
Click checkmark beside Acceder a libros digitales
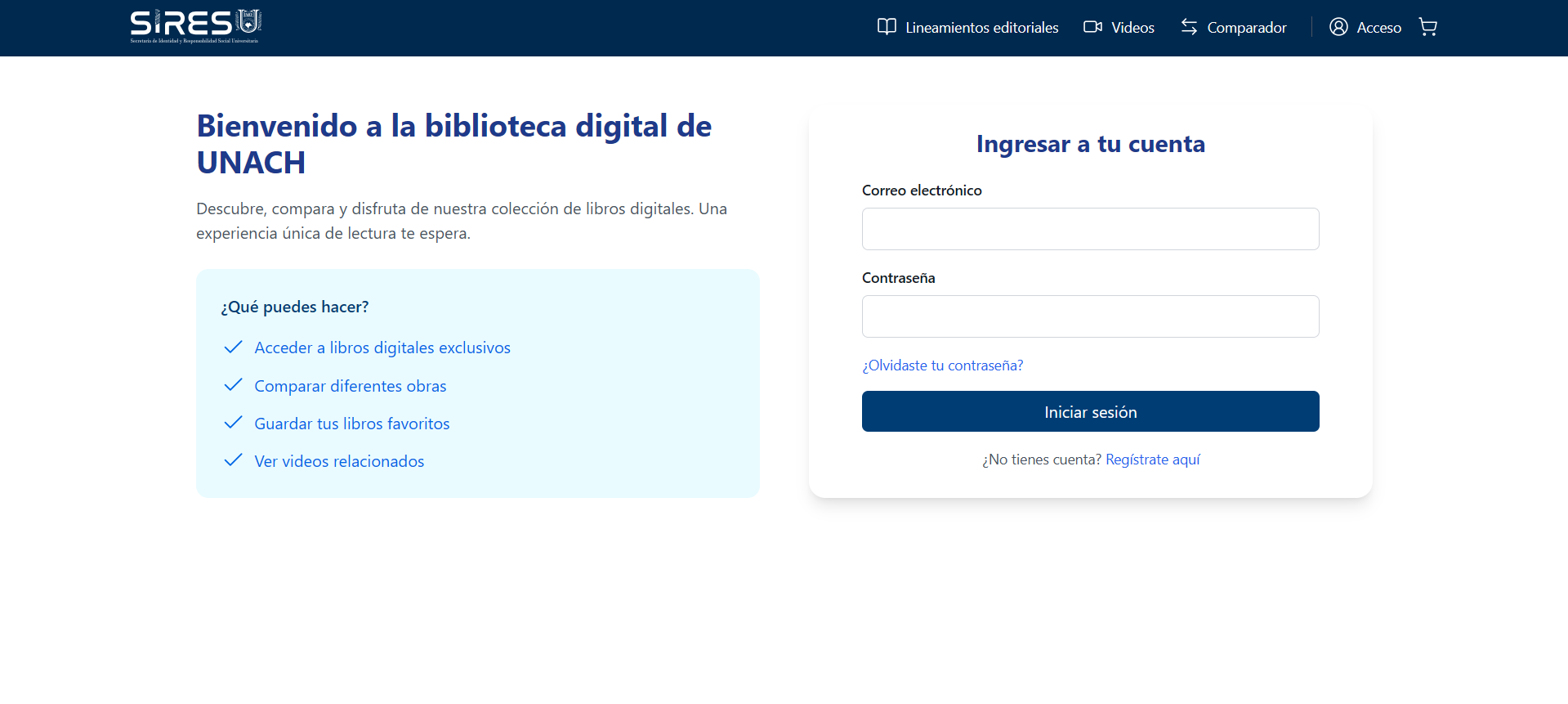pos(233,347)
